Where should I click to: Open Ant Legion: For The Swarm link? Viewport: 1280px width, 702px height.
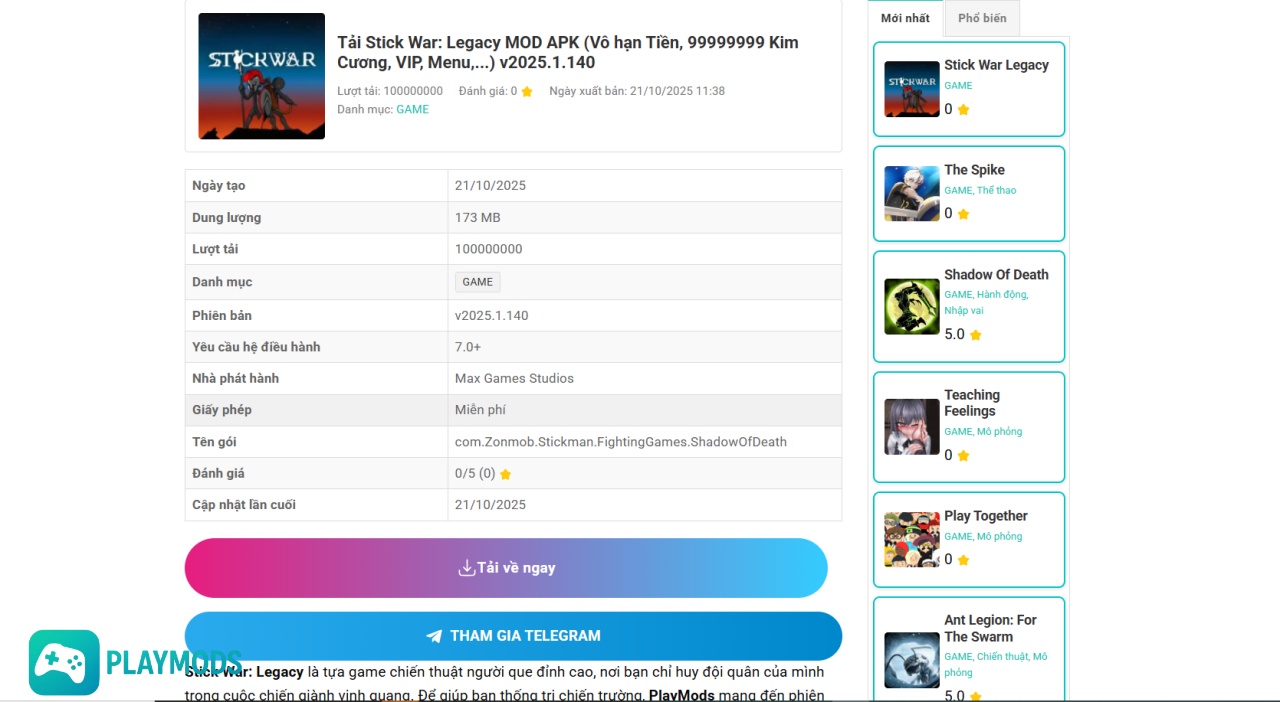point(990,628)
